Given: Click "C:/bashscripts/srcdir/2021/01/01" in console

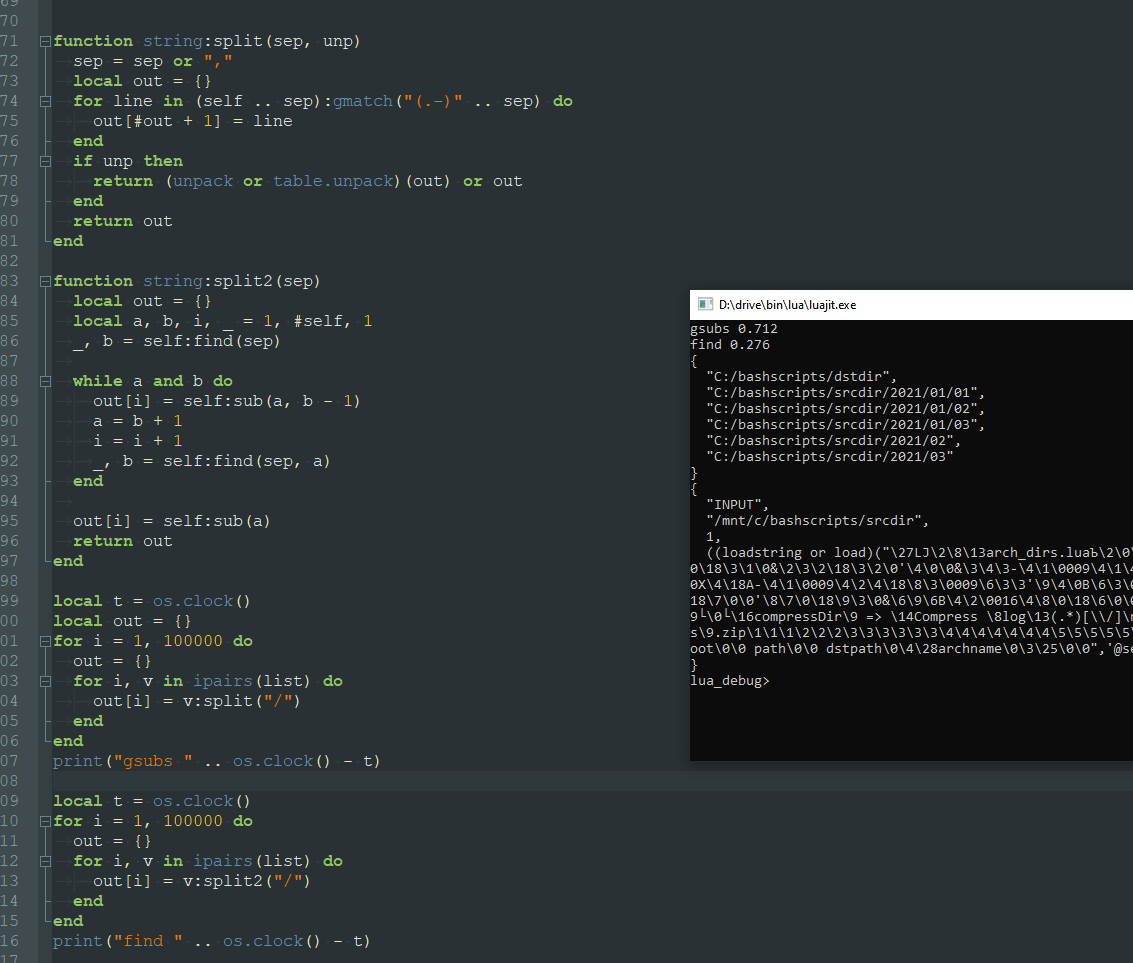Looking at the screenshot, I should 845,392.
